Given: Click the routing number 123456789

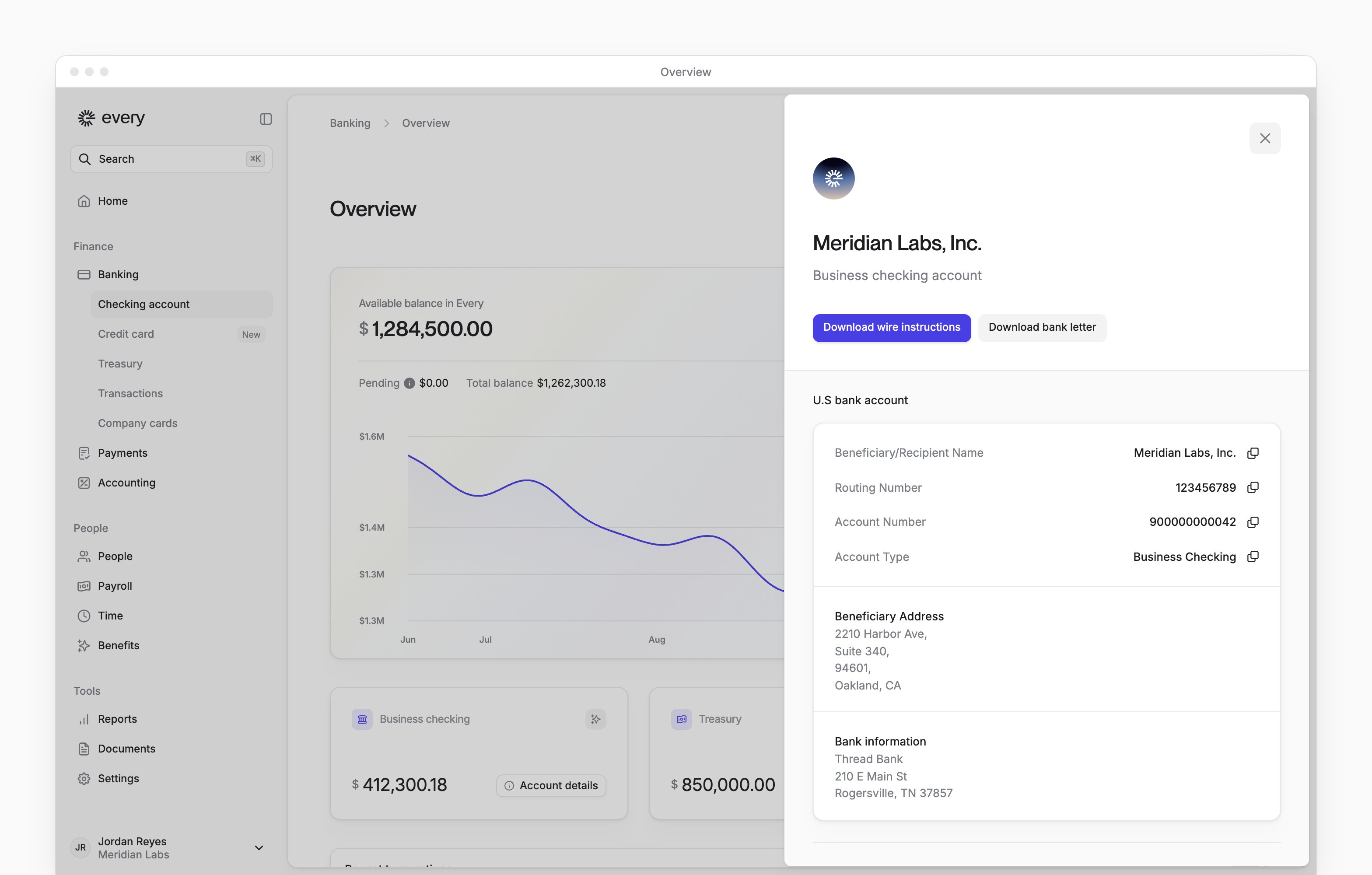Looking at the screenshot, I should click(x=1206, y=488).
